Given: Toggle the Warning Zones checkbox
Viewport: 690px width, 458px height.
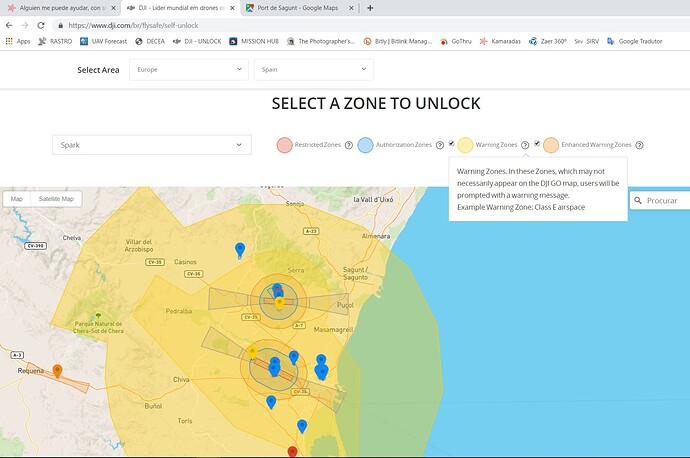Looking at the screenshot, I should [x=451, y=143].
